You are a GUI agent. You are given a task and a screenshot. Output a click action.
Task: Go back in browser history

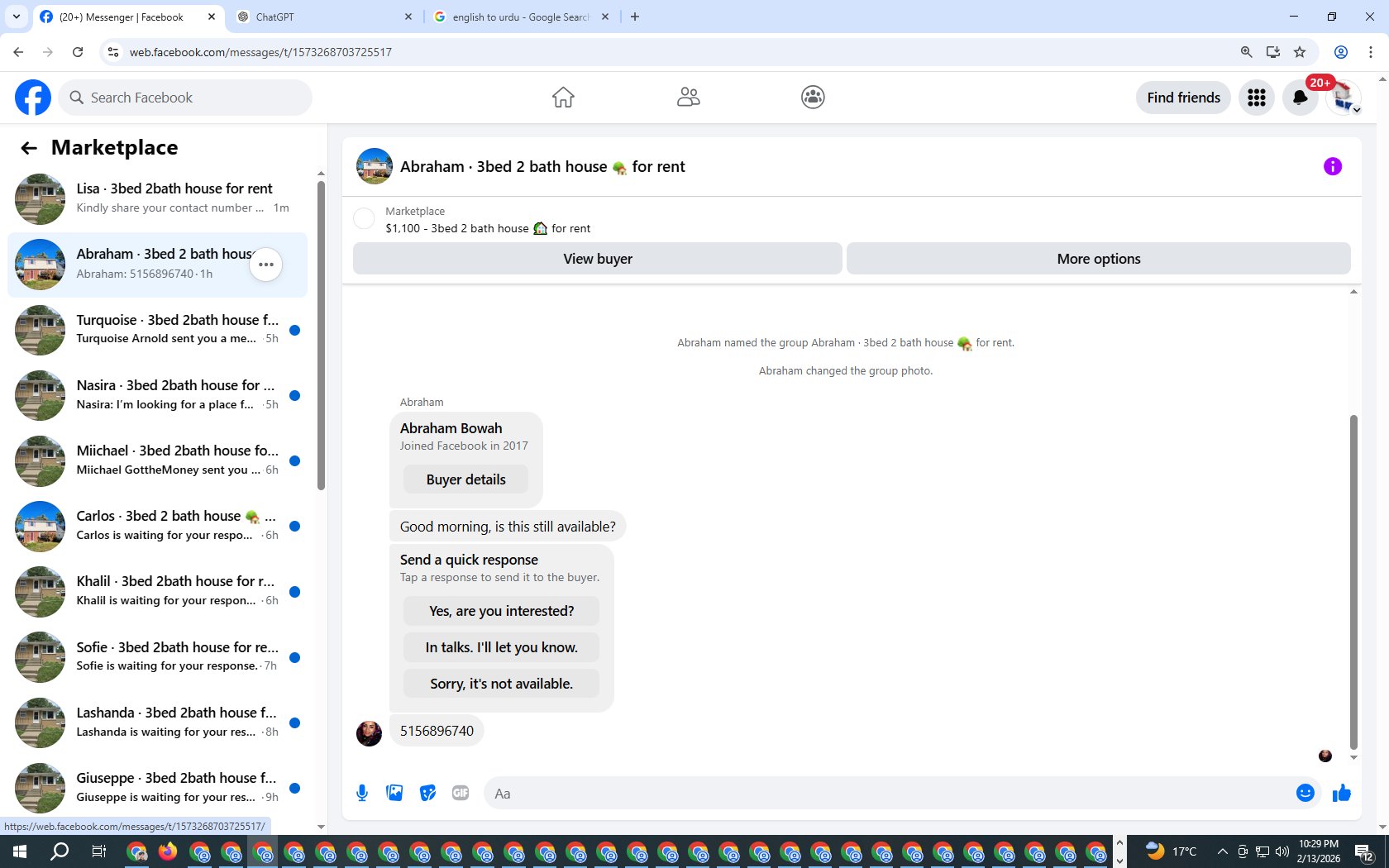18,52
